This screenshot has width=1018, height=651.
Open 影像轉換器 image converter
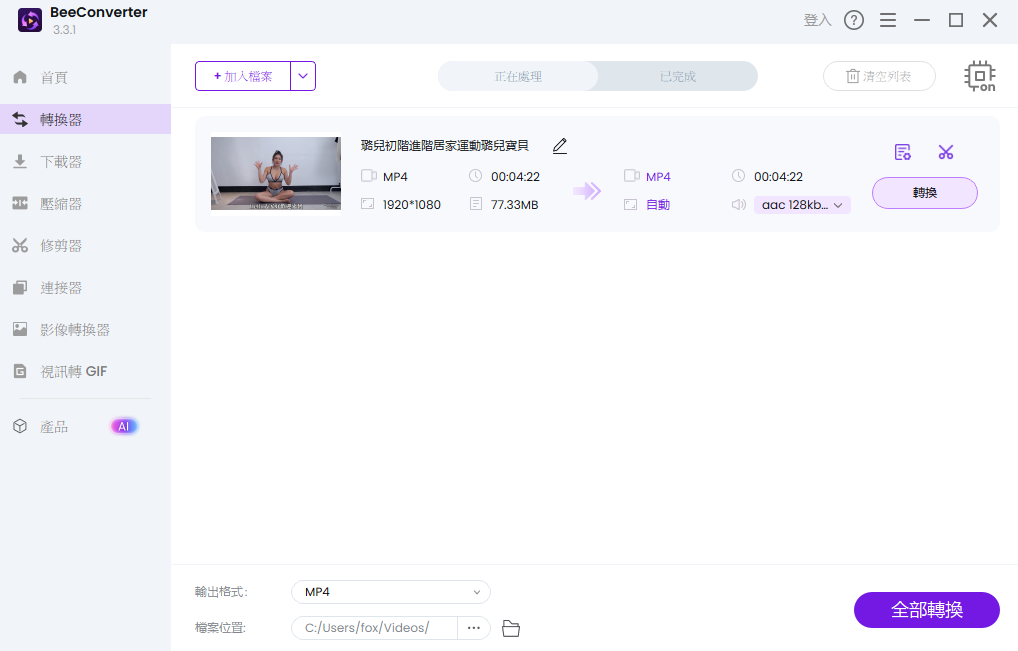click(x=85, y=330)
